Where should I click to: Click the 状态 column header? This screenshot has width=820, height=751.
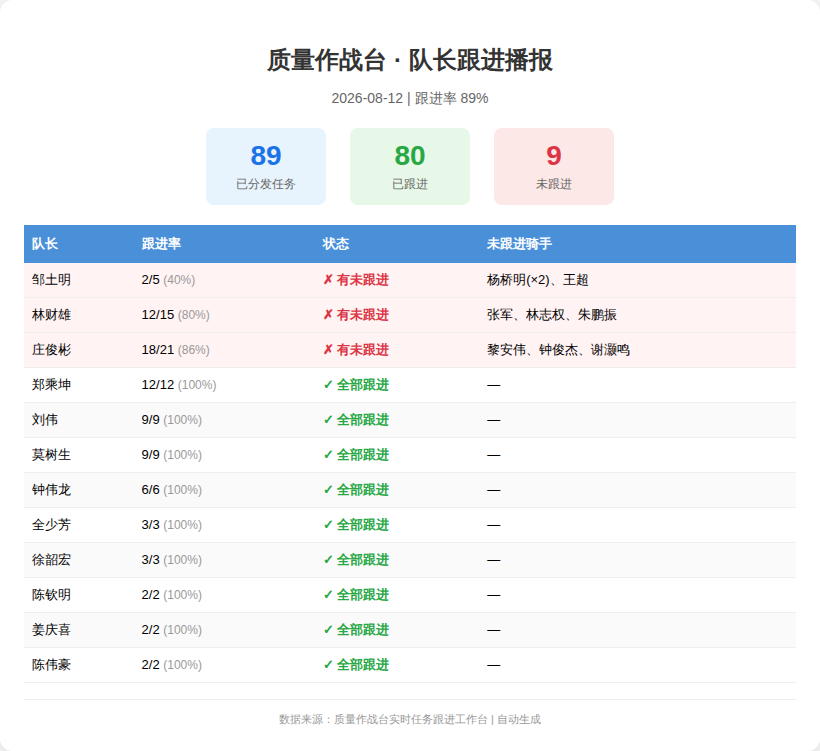click(336, 244)
